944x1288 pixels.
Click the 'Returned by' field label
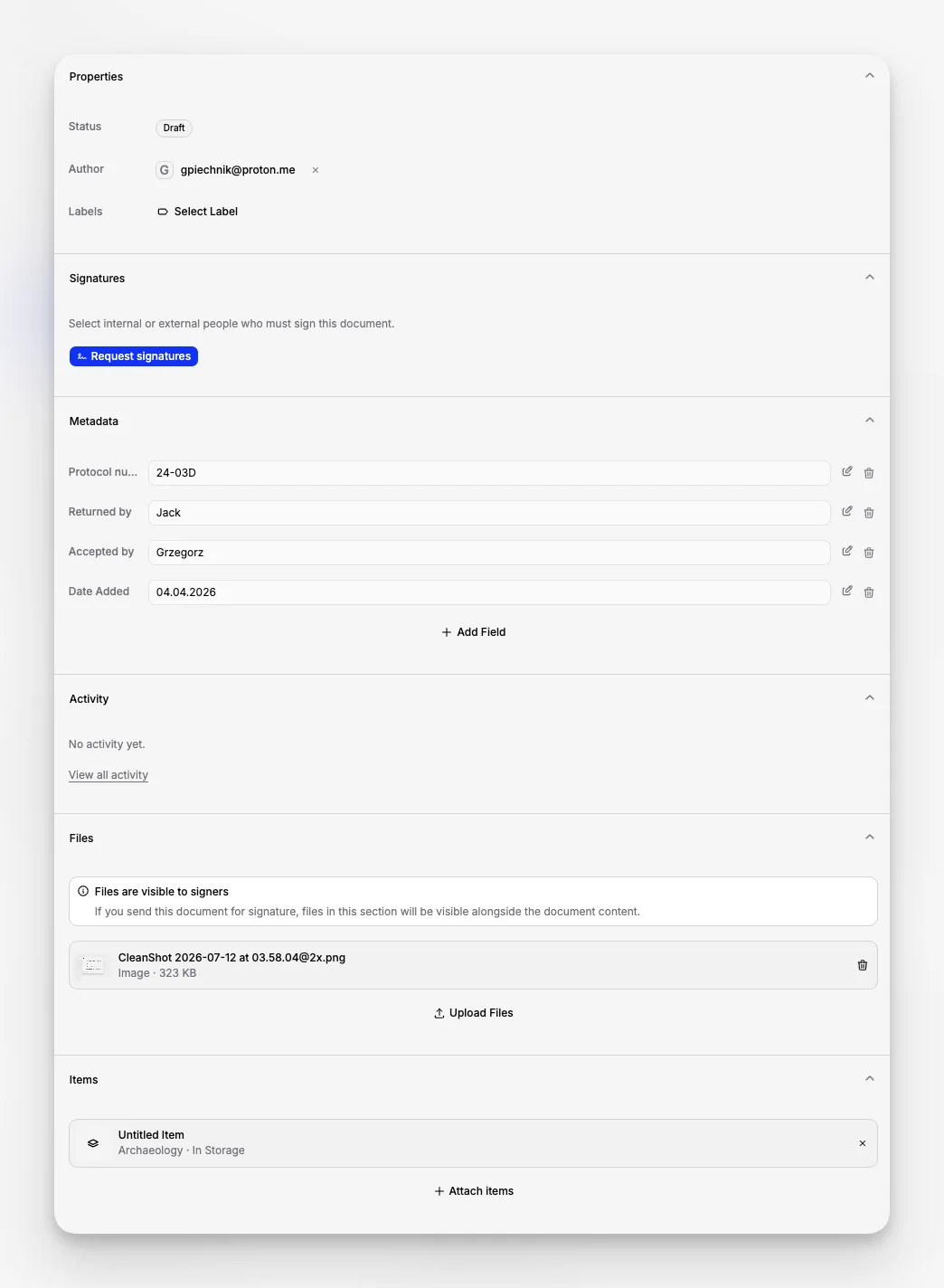[x=99, y=512]
